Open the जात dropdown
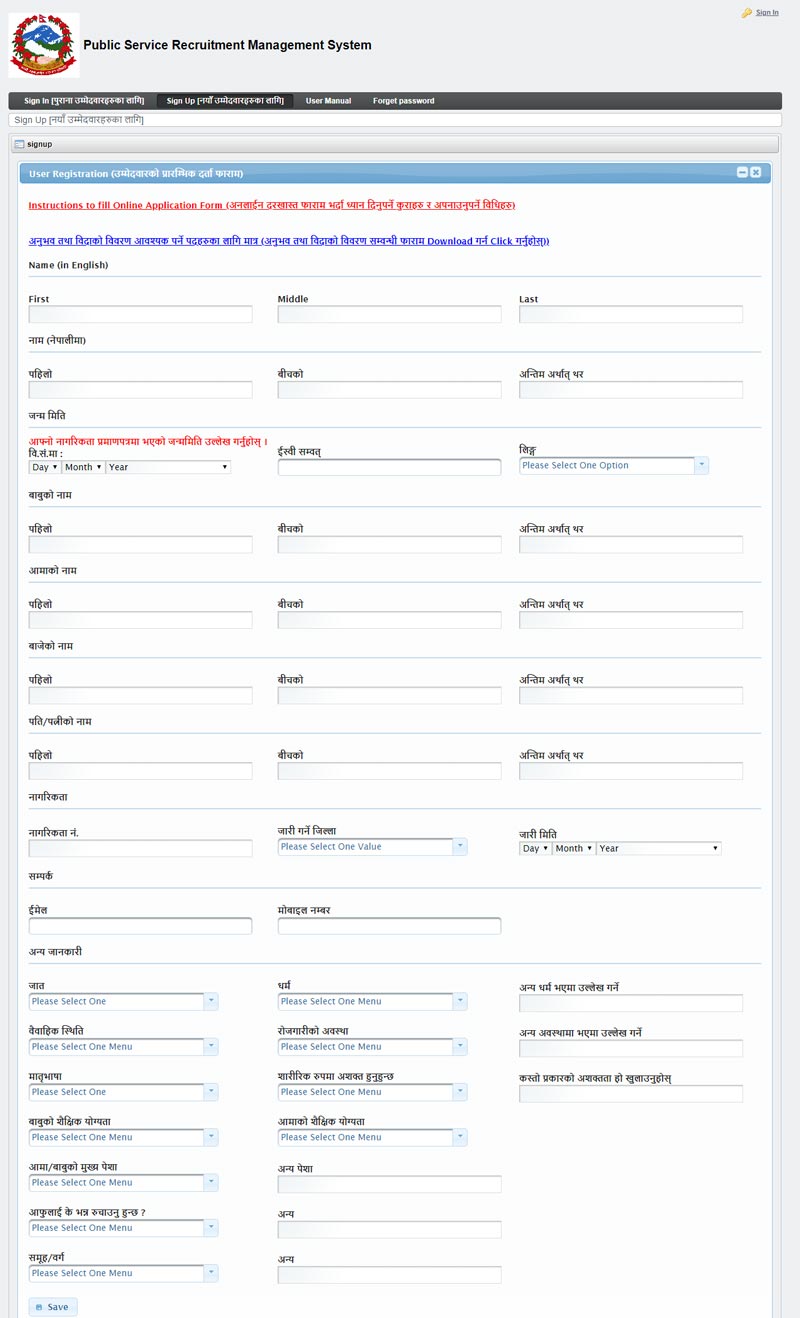Image resolution: width=800 pixels, height=1318 pixels. click(x=124, y=1001)
